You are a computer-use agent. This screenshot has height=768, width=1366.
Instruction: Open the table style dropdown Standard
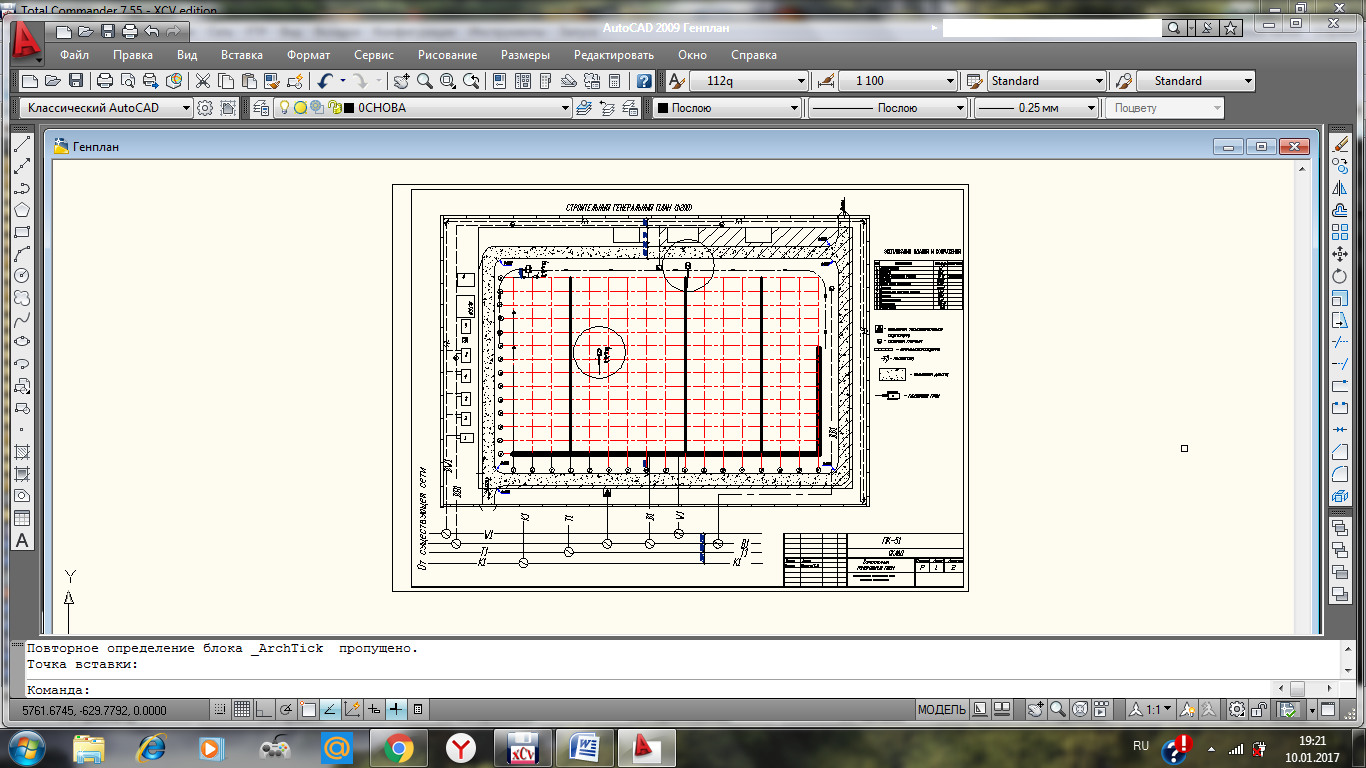(1047, 81)
